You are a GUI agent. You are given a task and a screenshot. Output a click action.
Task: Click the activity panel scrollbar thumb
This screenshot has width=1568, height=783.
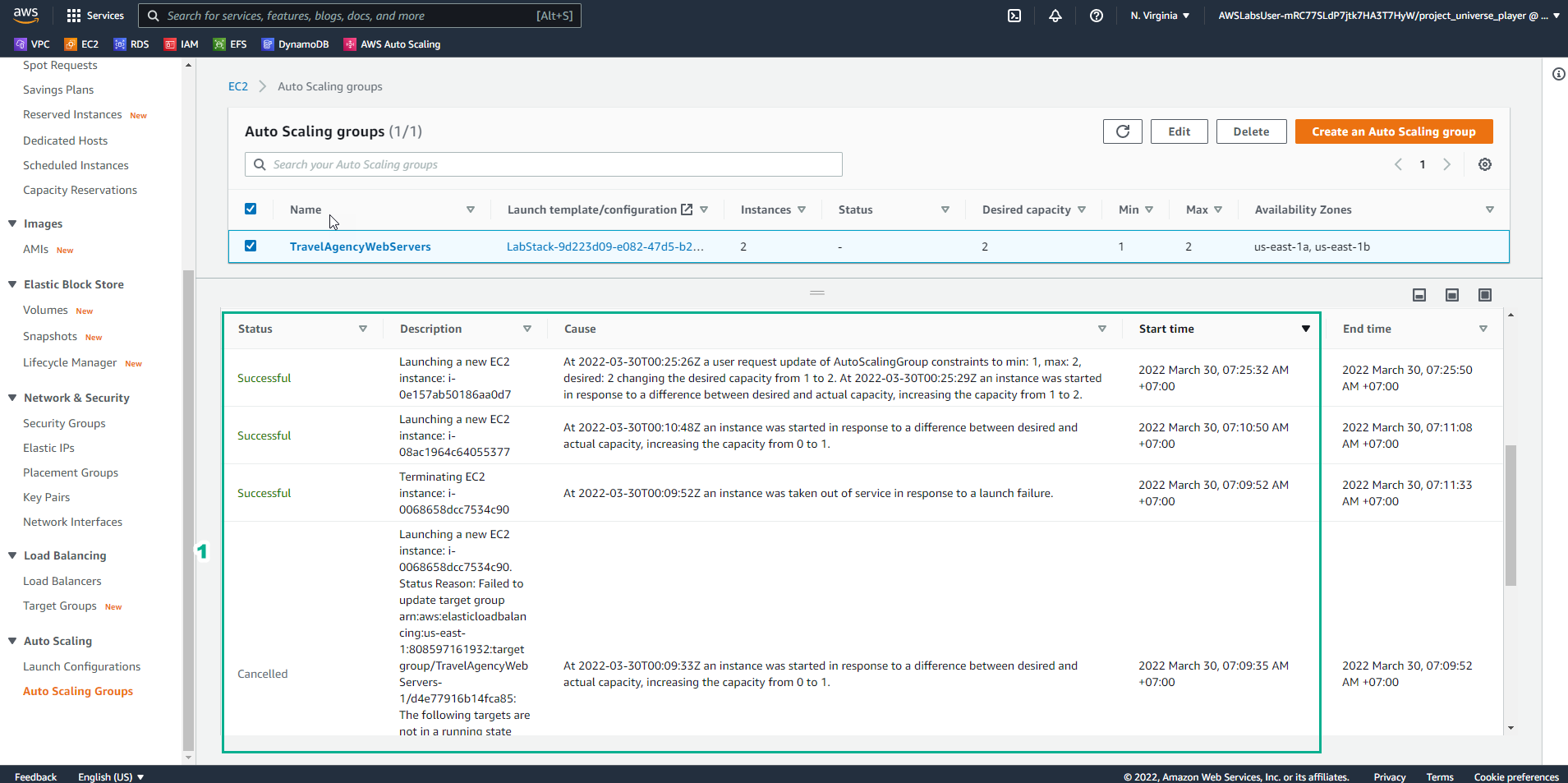(x=1511, y=515)
